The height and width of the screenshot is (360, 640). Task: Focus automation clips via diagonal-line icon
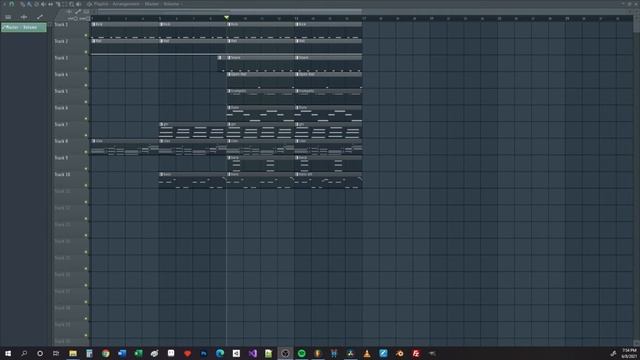78,11
